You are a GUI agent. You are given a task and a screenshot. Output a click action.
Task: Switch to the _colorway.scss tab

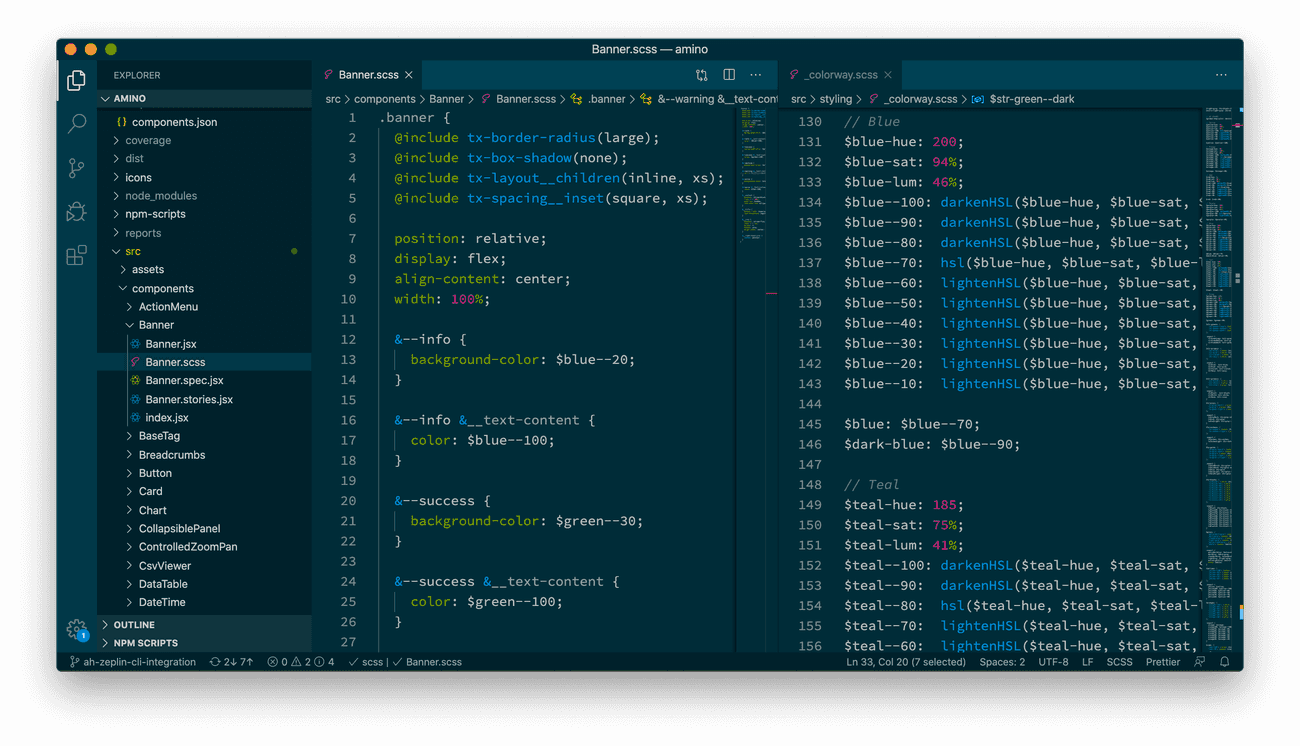tap(840, 75)
